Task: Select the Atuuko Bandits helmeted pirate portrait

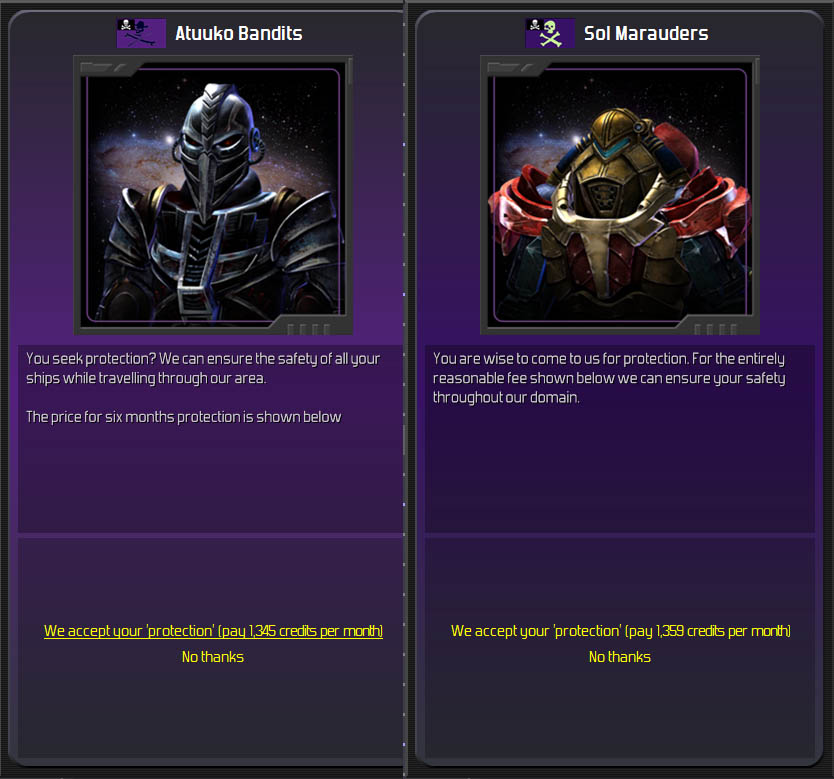Action: click(x=213, y=195)
